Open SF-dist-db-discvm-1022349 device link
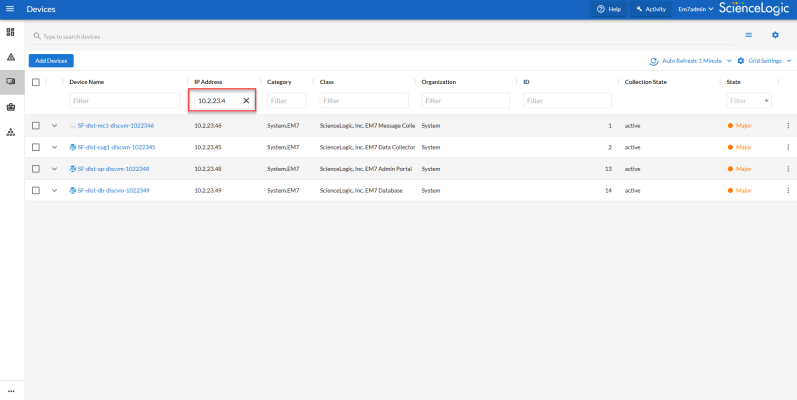Viewport: 797px width, 400px height. (x=113, y=191)
